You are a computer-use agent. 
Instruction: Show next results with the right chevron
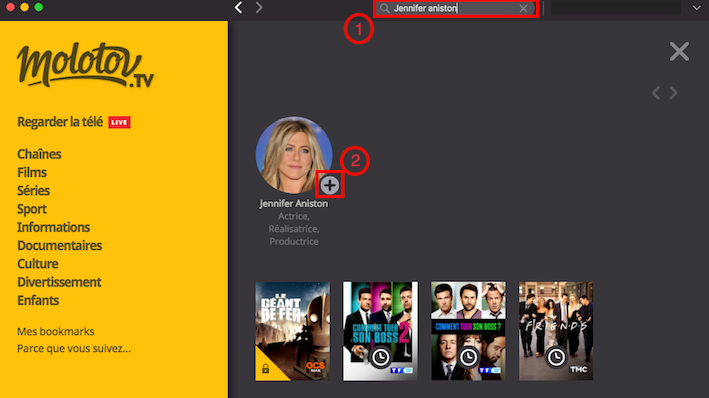tap(674, 93)
